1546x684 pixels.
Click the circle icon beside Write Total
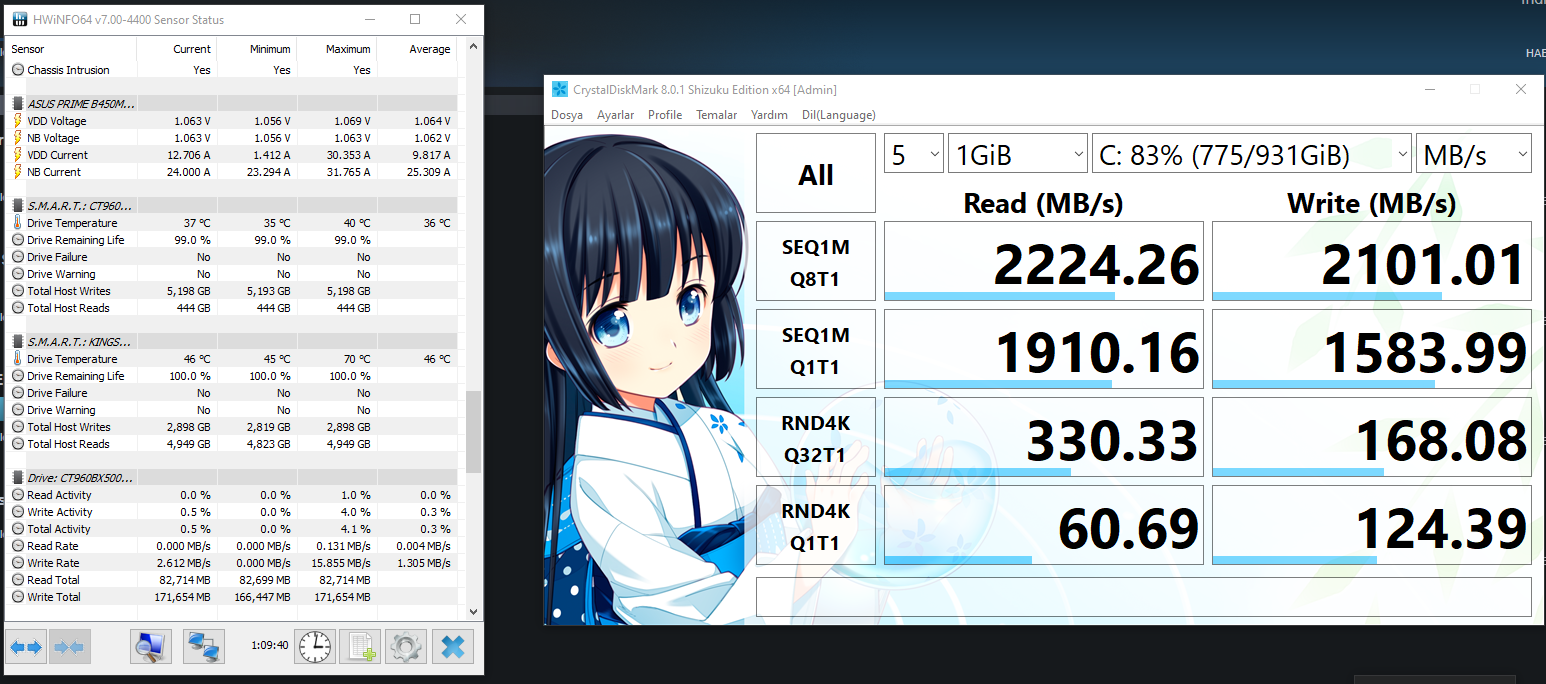pos(18,597)
